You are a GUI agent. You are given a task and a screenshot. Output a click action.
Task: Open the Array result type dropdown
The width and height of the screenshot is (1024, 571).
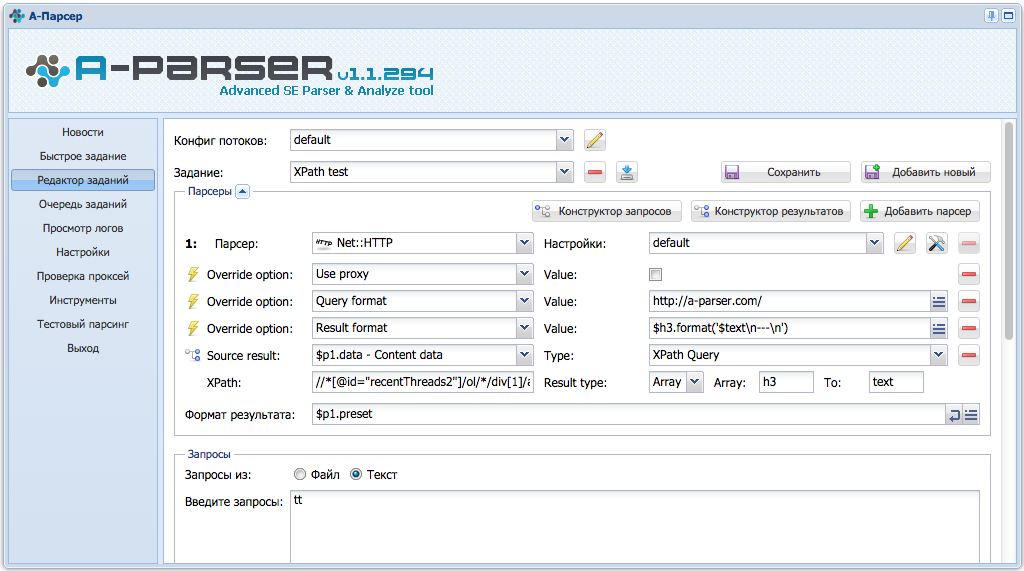coord(695,382)
